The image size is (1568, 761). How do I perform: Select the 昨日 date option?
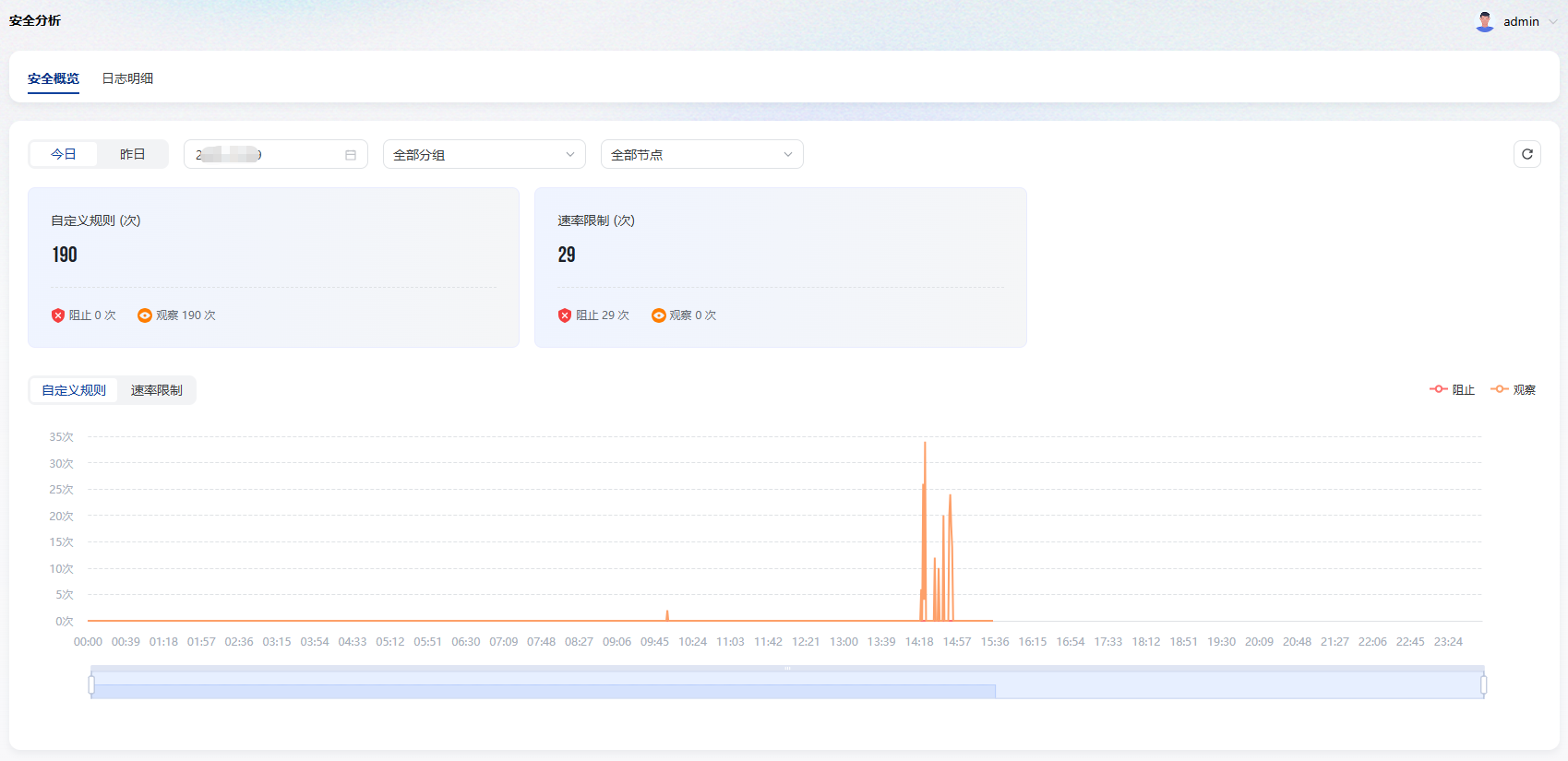[x=132, y=154]
